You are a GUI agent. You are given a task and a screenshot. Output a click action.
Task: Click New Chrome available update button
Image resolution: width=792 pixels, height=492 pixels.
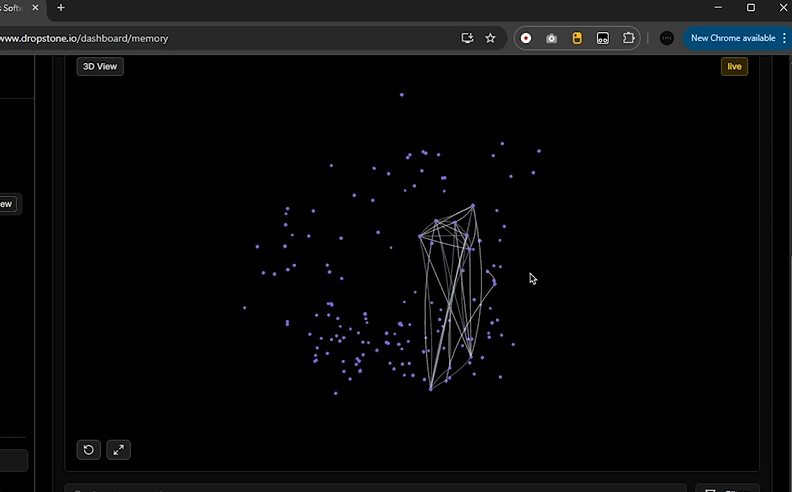[x=732, y=38]
